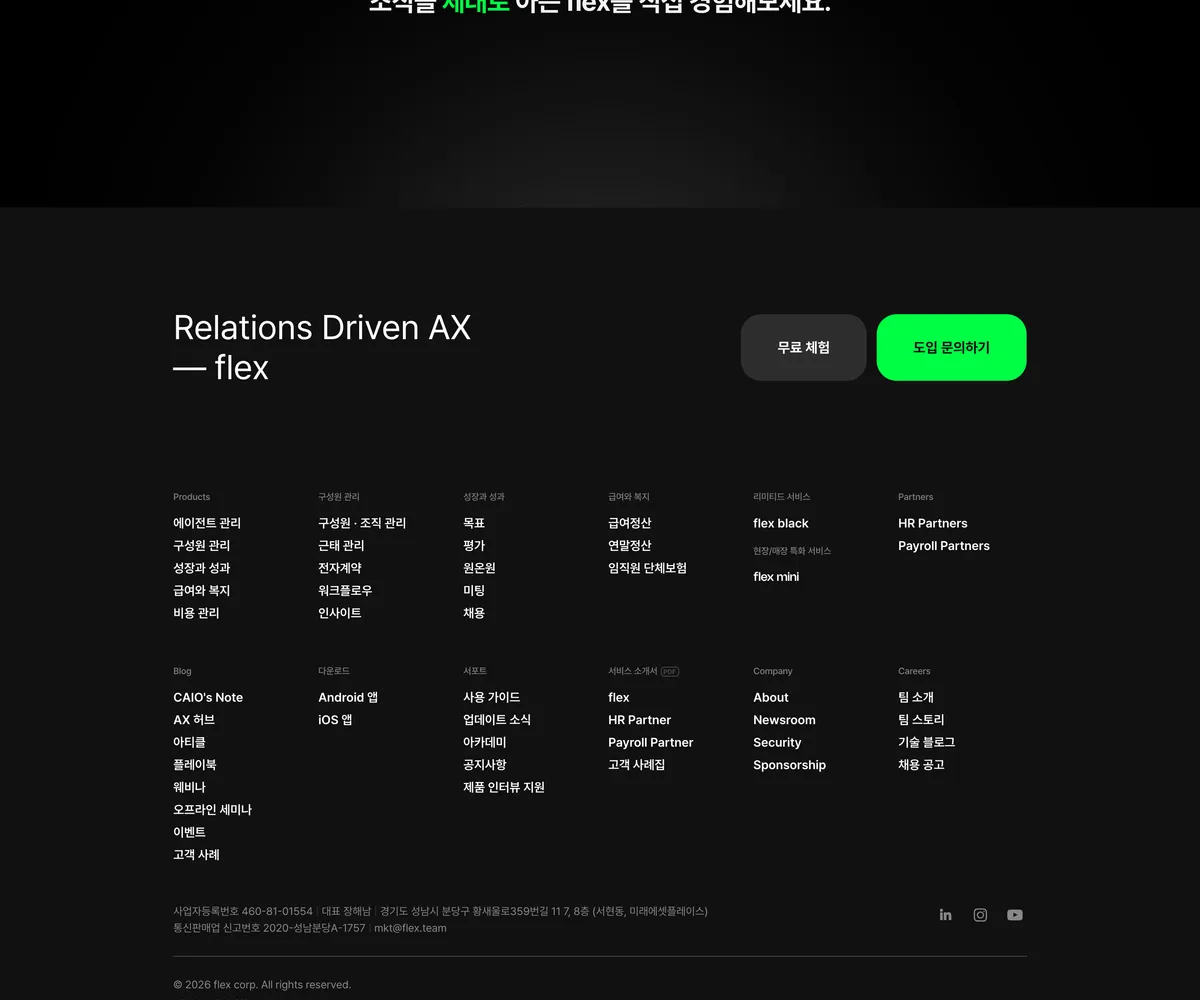Viewport: 1200px width, 1000px height.
Task: Open 전자계약 link
Action: [340, 568]
